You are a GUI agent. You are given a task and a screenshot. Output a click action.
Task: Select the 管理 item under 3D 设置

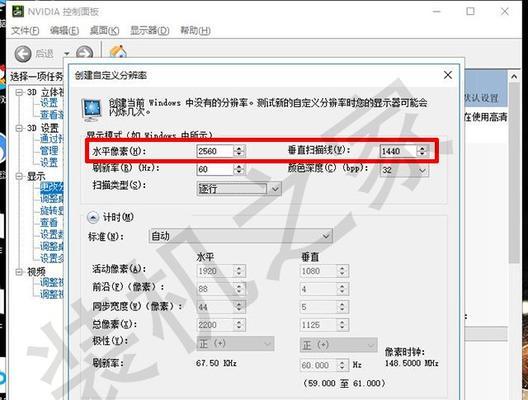point(49,150)
